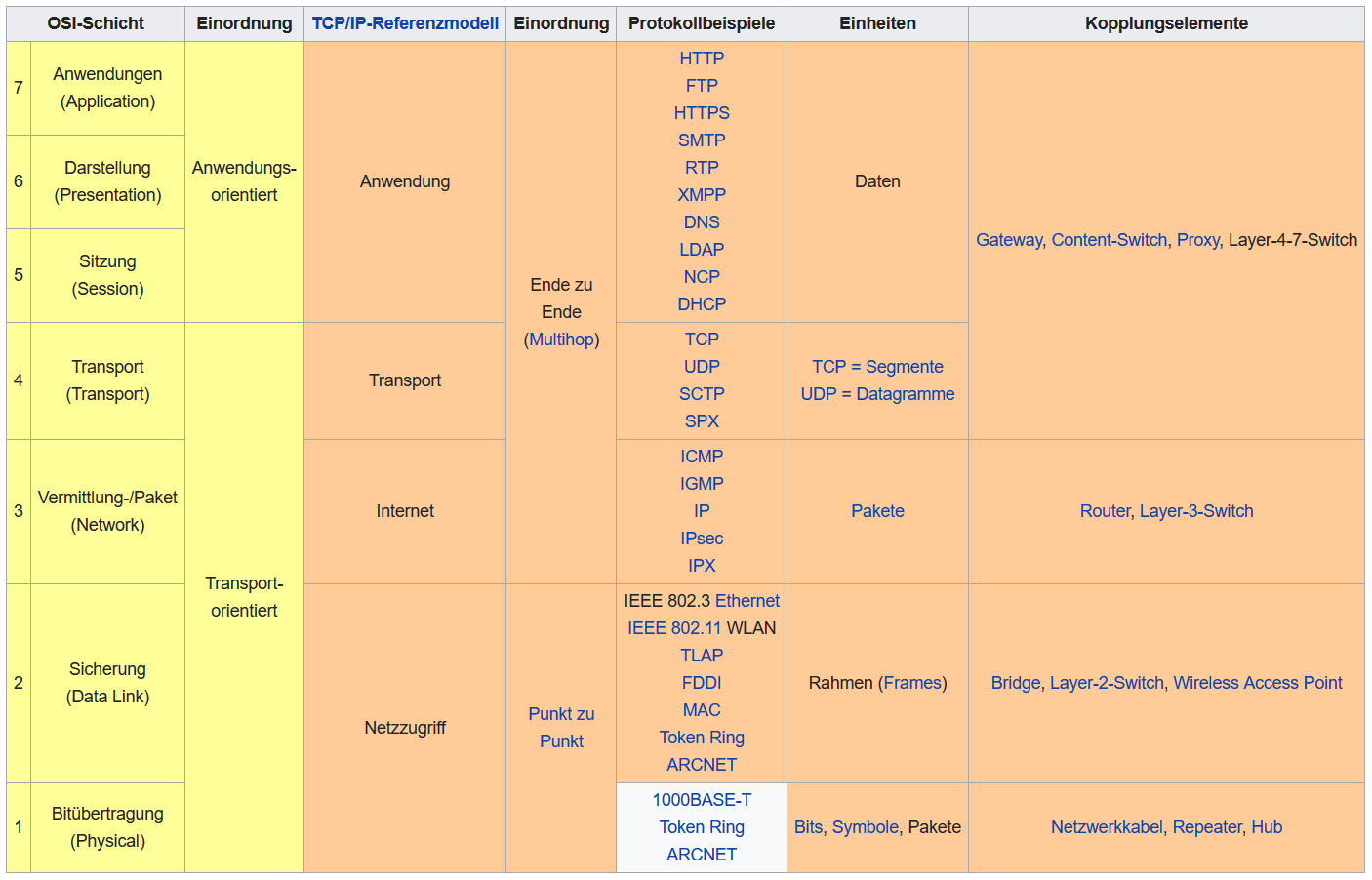Click the IGMP link
Image resolution: width=1372 pixels, height=880 pixels.
pyautogui.click(x=702, y=484)
